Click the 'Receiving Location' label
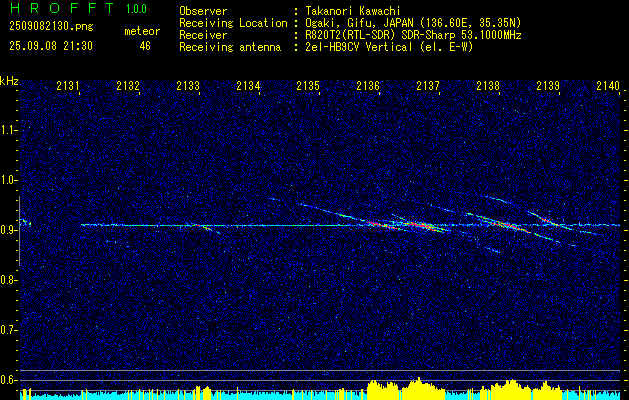Viewport: 629px width, 400px height. tap(233, 23)
